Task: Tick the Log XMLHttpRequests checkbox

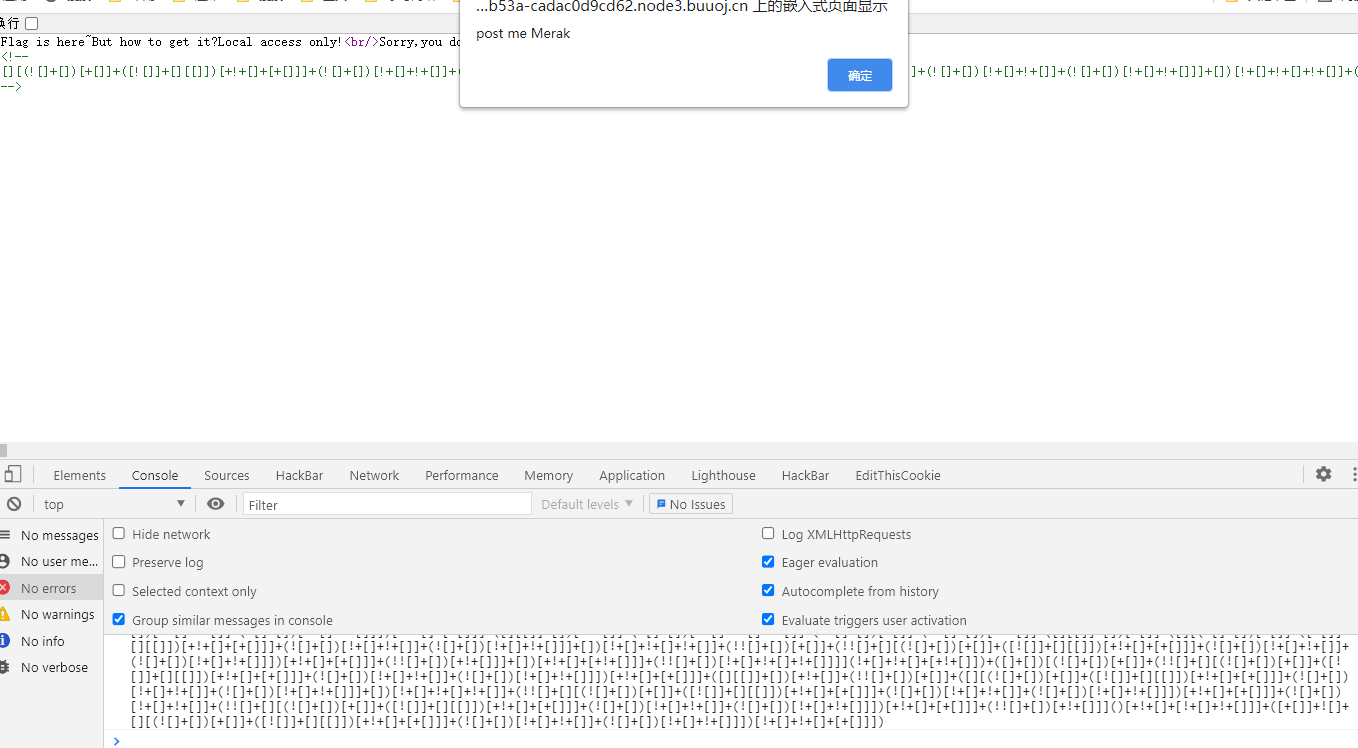Action: click(768, 534)
